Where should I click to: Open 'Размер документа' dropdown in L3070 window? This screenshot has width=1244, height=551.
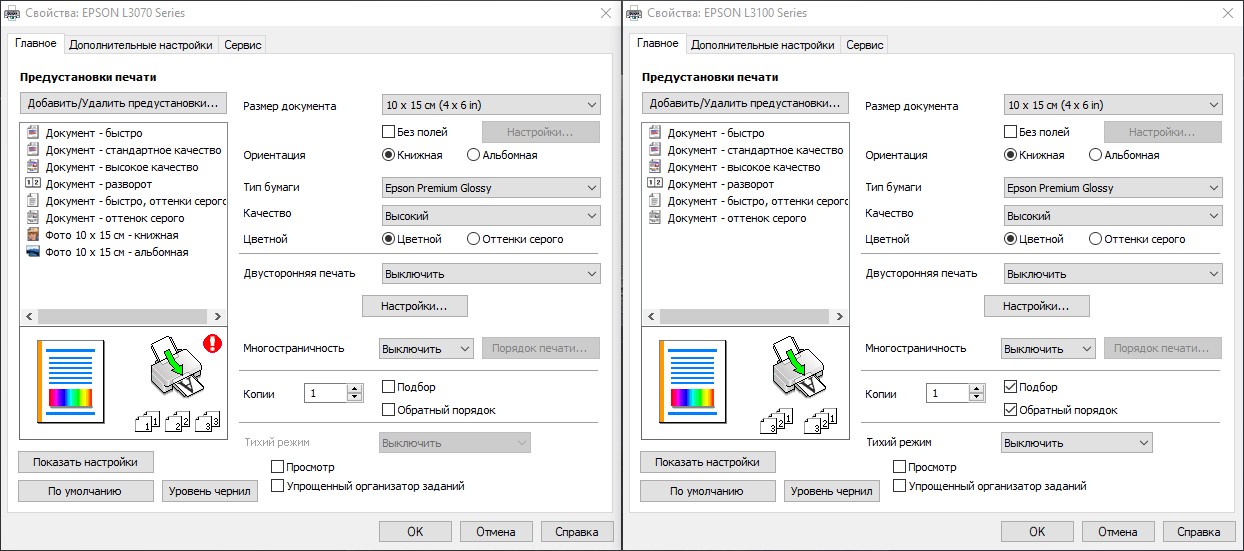(x=491, y=105)
